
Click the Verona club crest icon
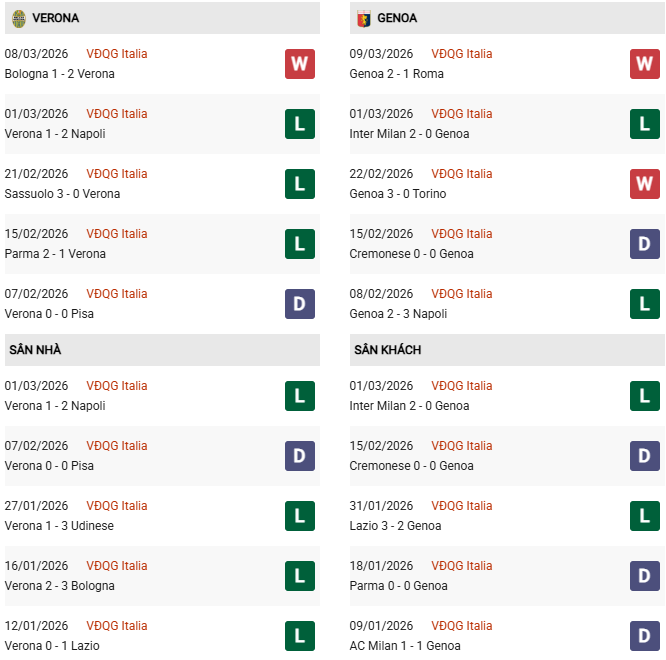click(18, 18)
